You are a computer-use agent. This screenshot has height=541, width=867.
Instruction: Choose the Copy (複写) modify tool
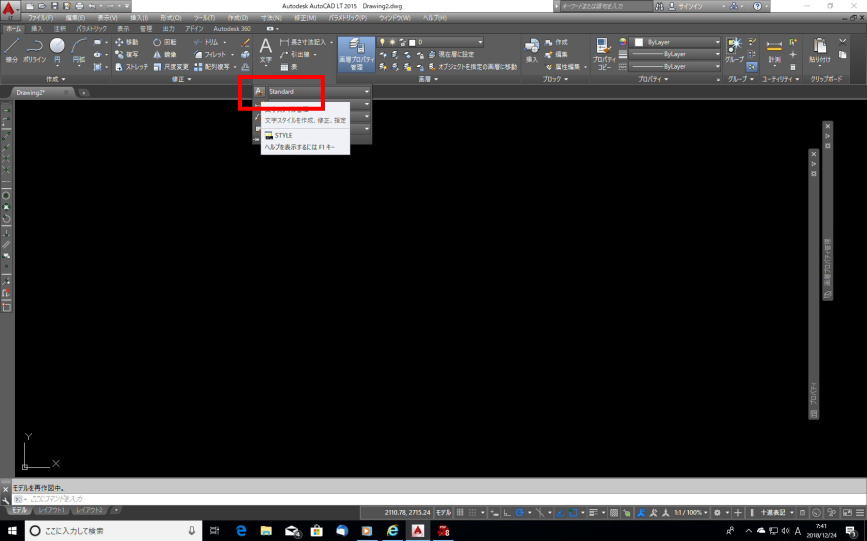pos(127,54)
